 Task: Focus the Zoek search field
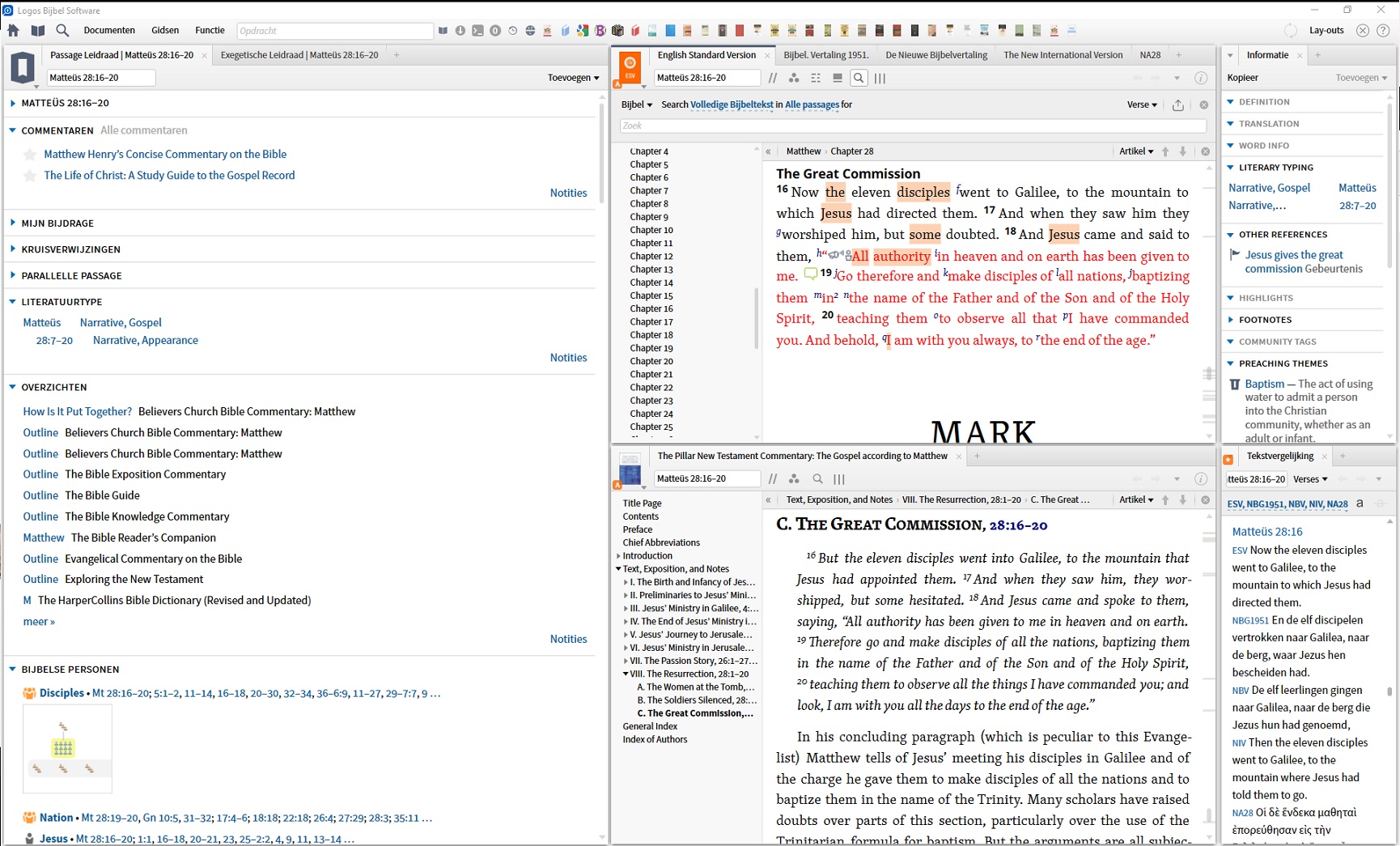click(x=913, y=125)
